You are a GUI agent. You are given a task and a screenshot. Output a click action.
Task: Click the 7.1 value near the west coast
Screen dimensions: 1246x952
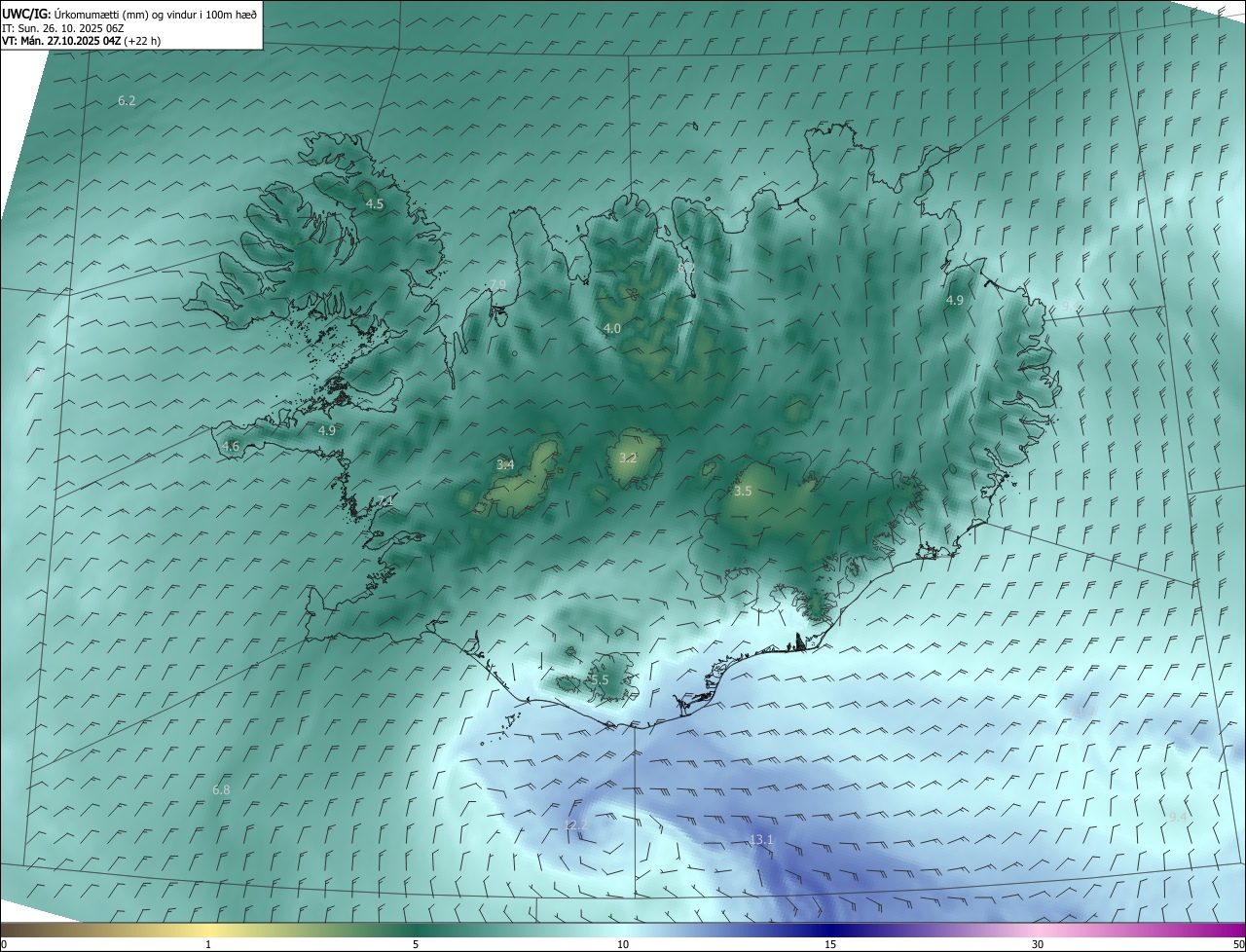[x=385, y=501]
